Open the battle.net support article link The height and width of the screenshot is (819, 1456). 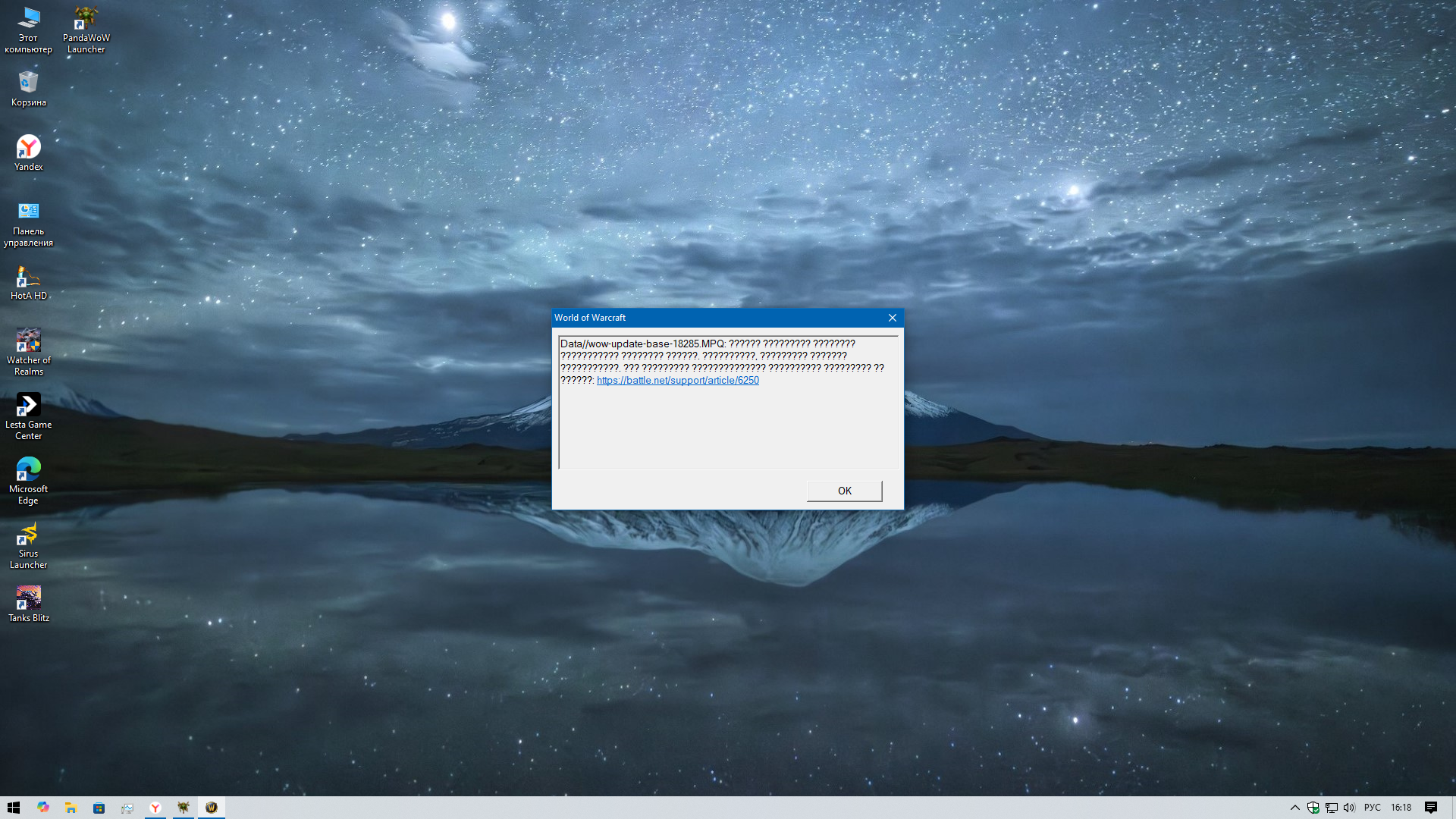677,380
